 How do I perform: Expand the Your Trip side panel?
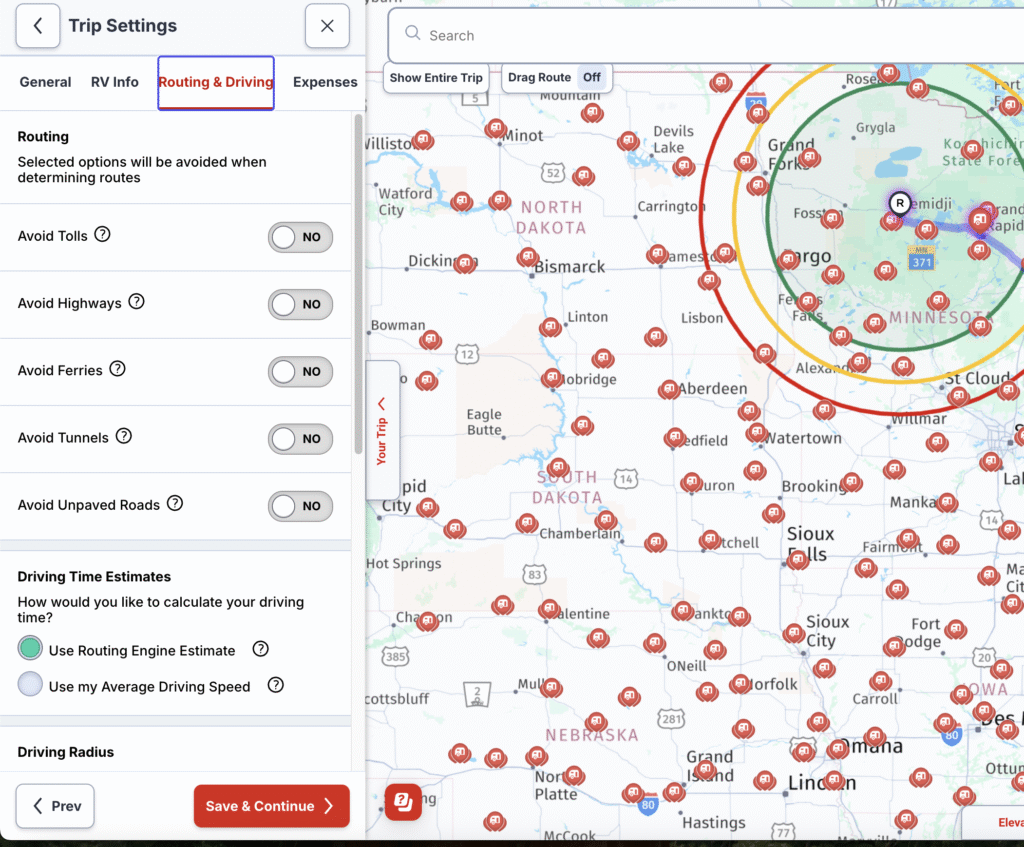click(x=382, y=430)
